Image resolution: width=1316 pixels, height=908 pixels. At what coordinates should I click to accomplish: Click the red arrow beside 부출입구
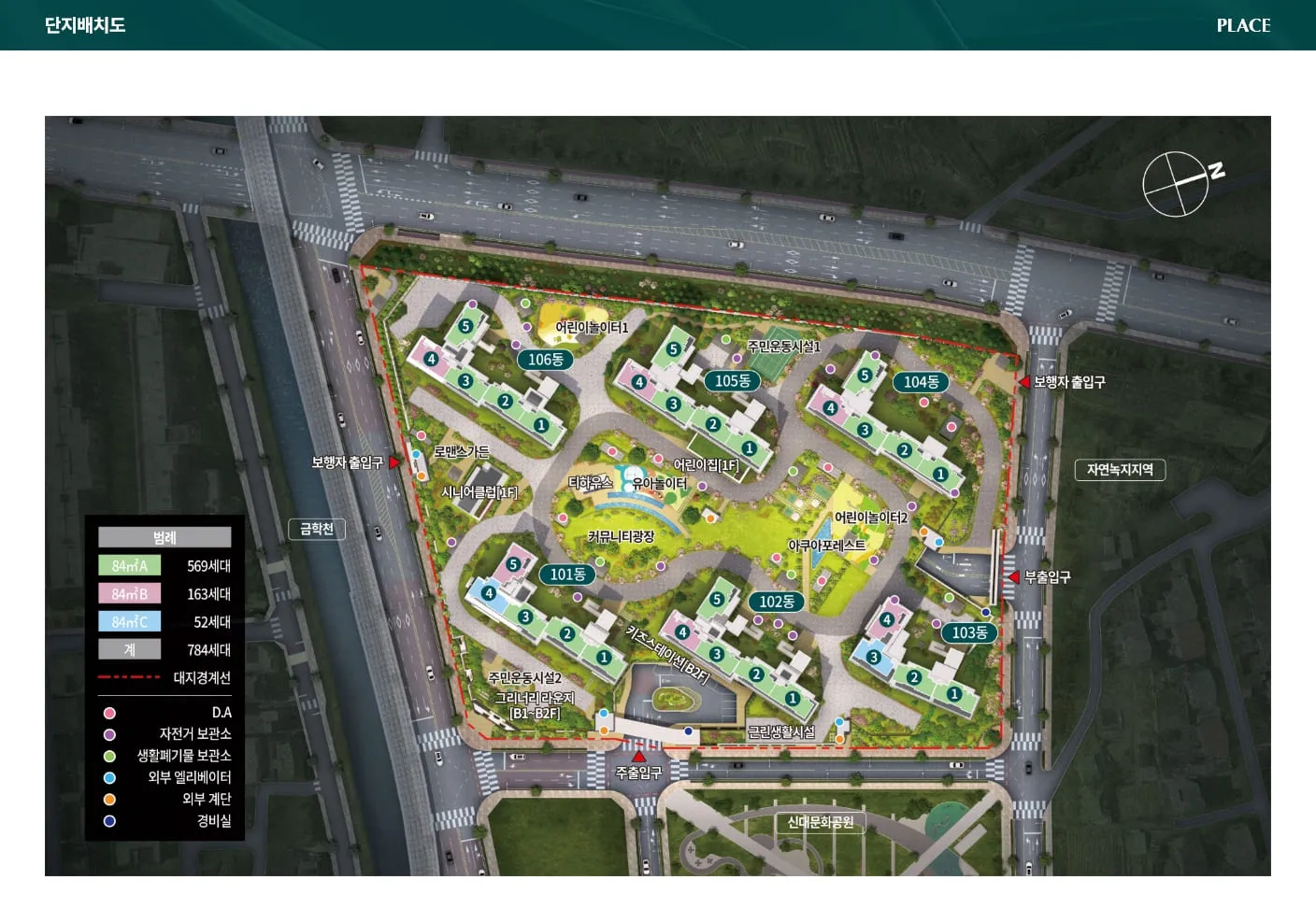tap(1014, 577)
